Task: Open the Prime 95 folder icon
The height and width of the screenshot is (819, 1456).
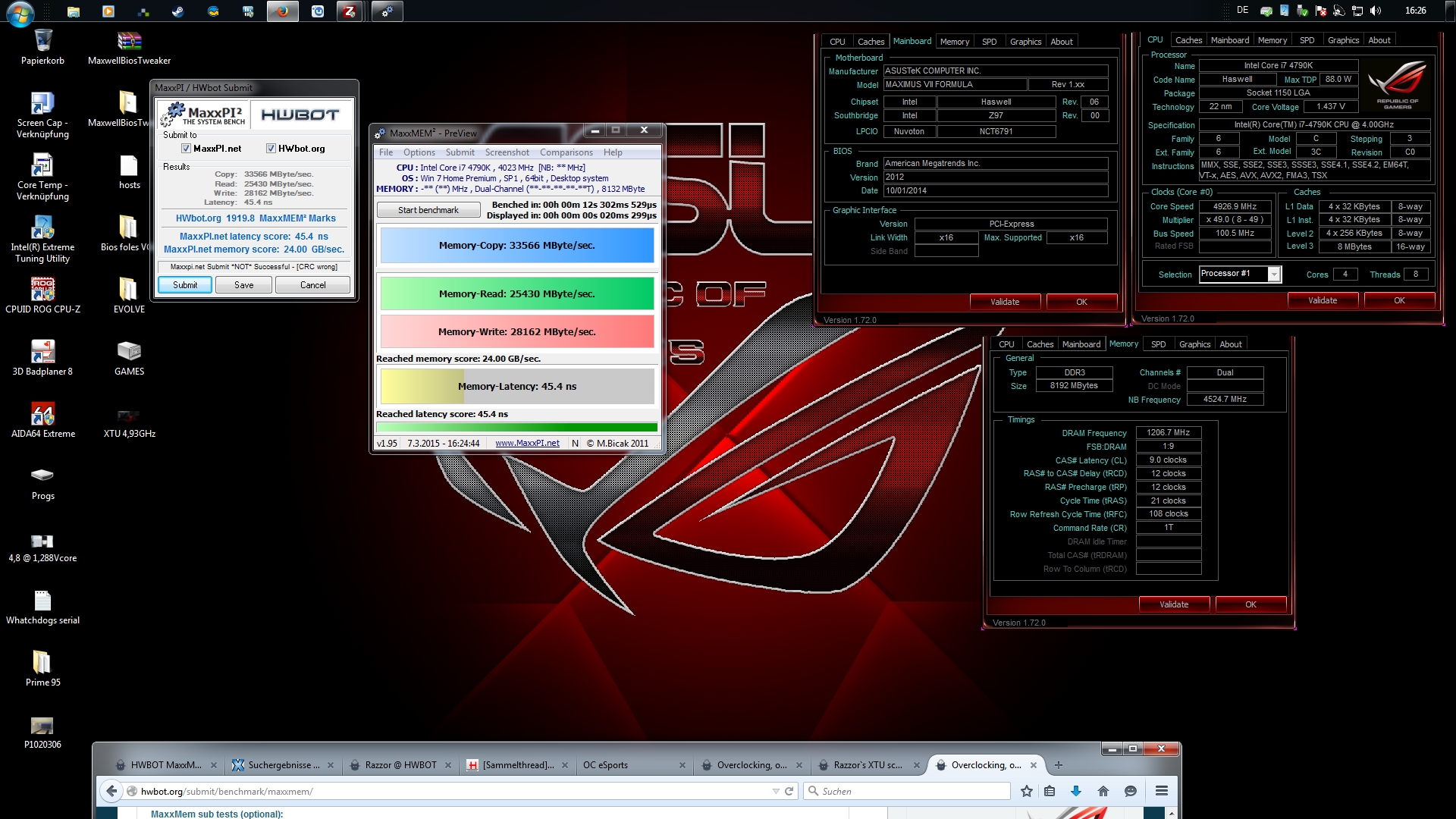Action: click(x=42, y=669)
